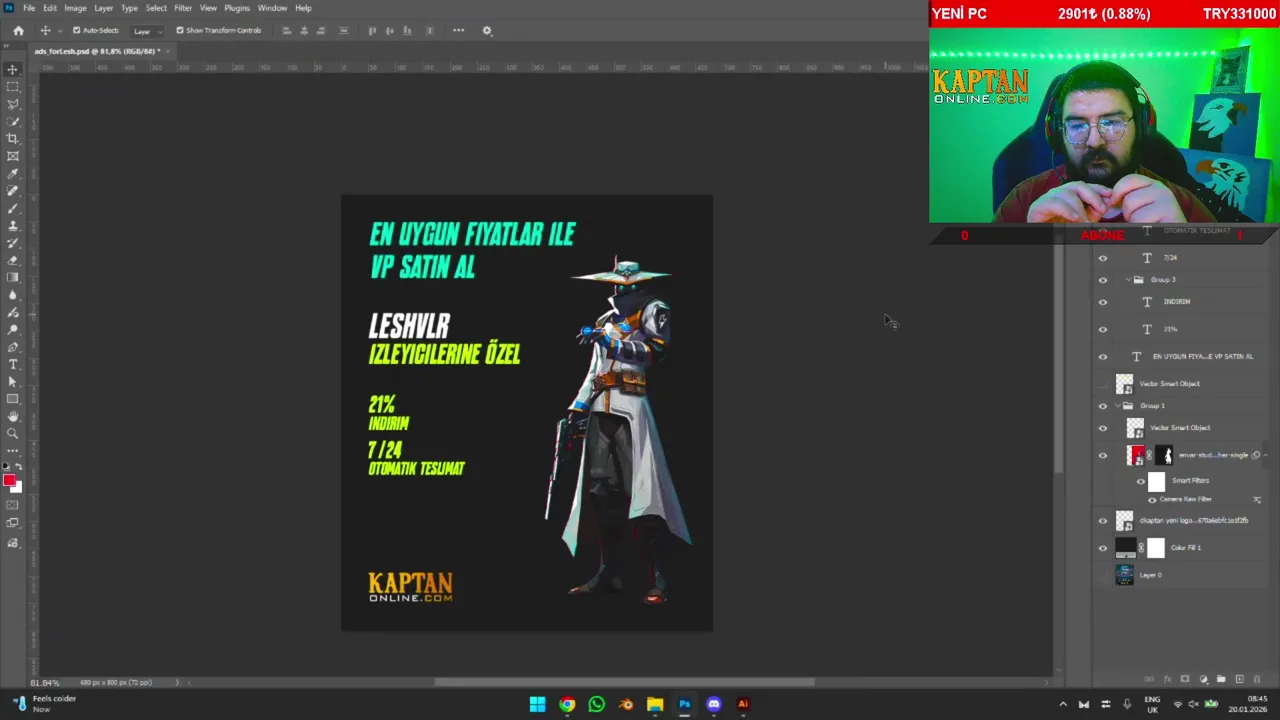Select the Horizontal Type tool

[x=13, y=364]
